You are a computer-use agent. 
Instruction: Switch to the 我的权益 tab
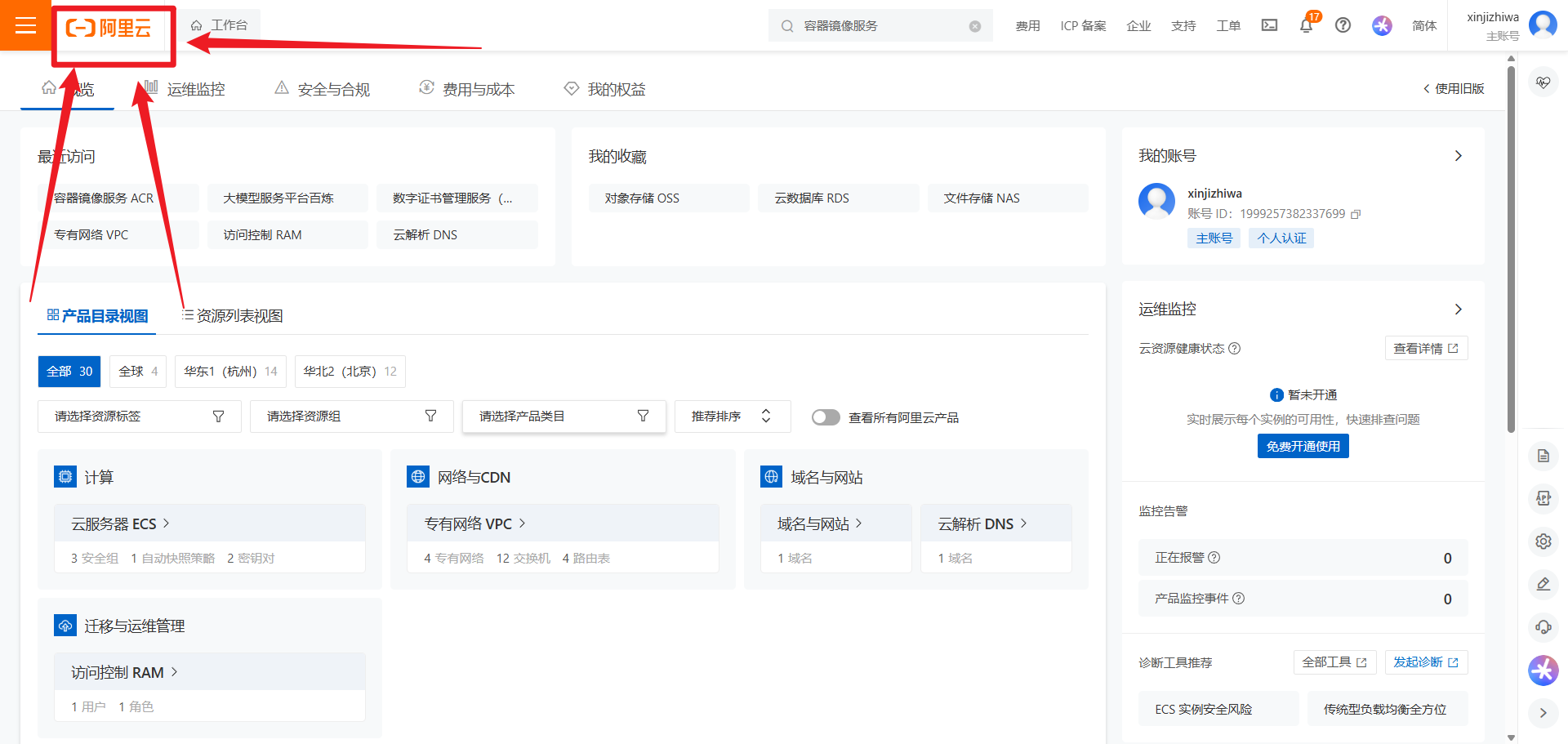coord(605,89)
